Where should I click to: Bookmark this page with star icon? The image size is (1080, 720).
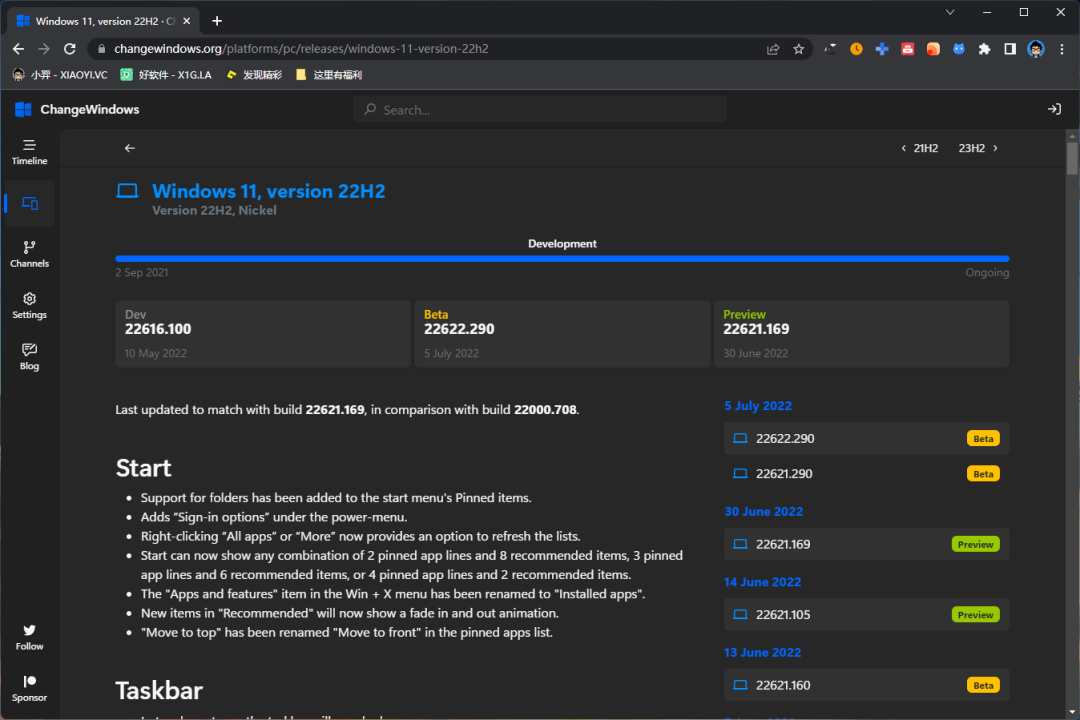(799, 49)
